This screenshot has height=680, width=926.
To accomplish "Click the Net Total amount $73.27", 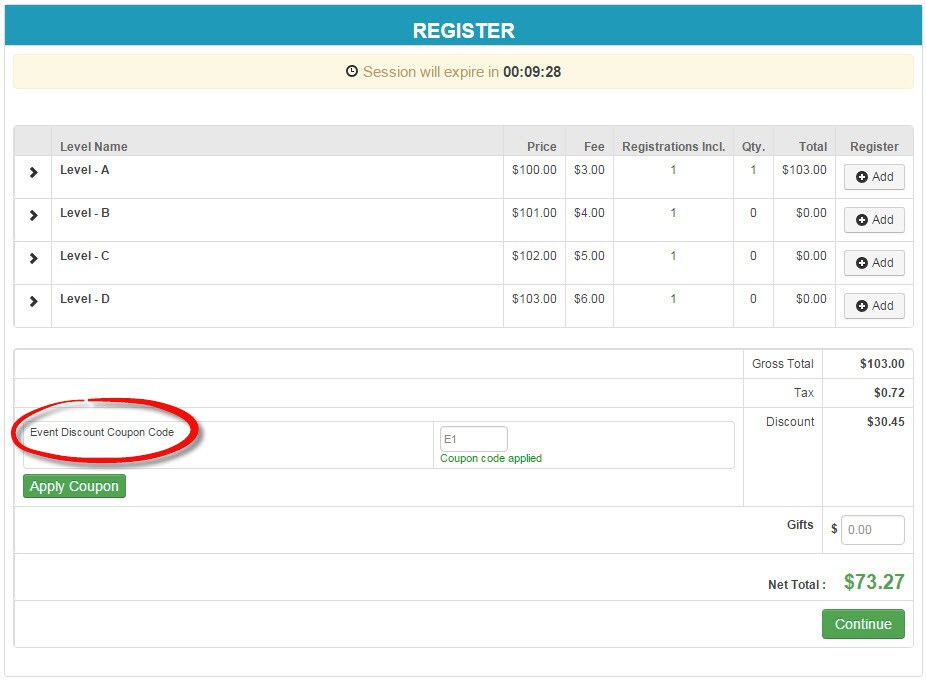I will (x=874, y=582).
